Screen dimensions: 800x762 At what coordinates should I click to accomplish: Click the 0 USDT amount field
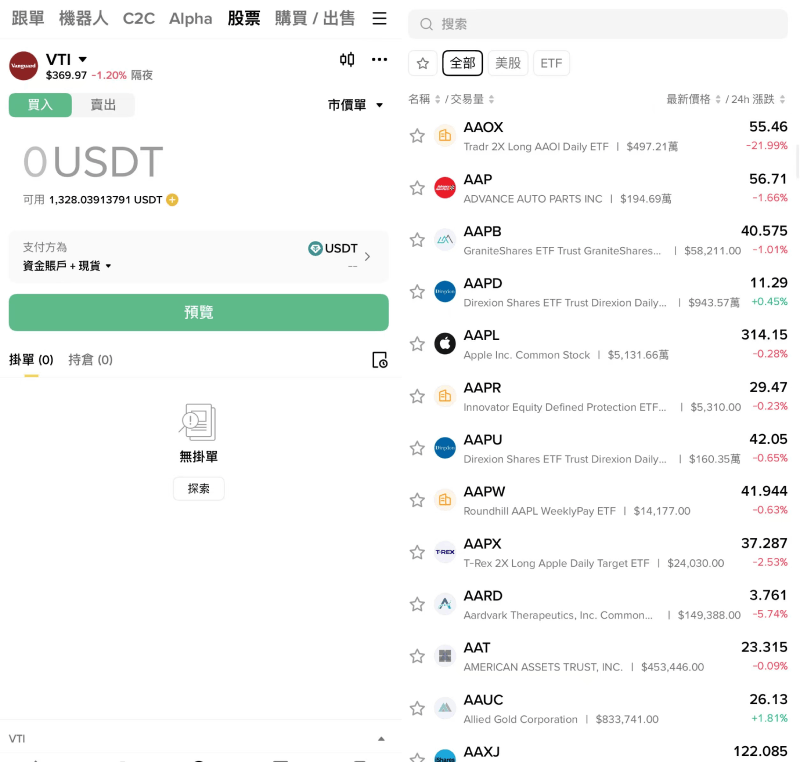93,162
